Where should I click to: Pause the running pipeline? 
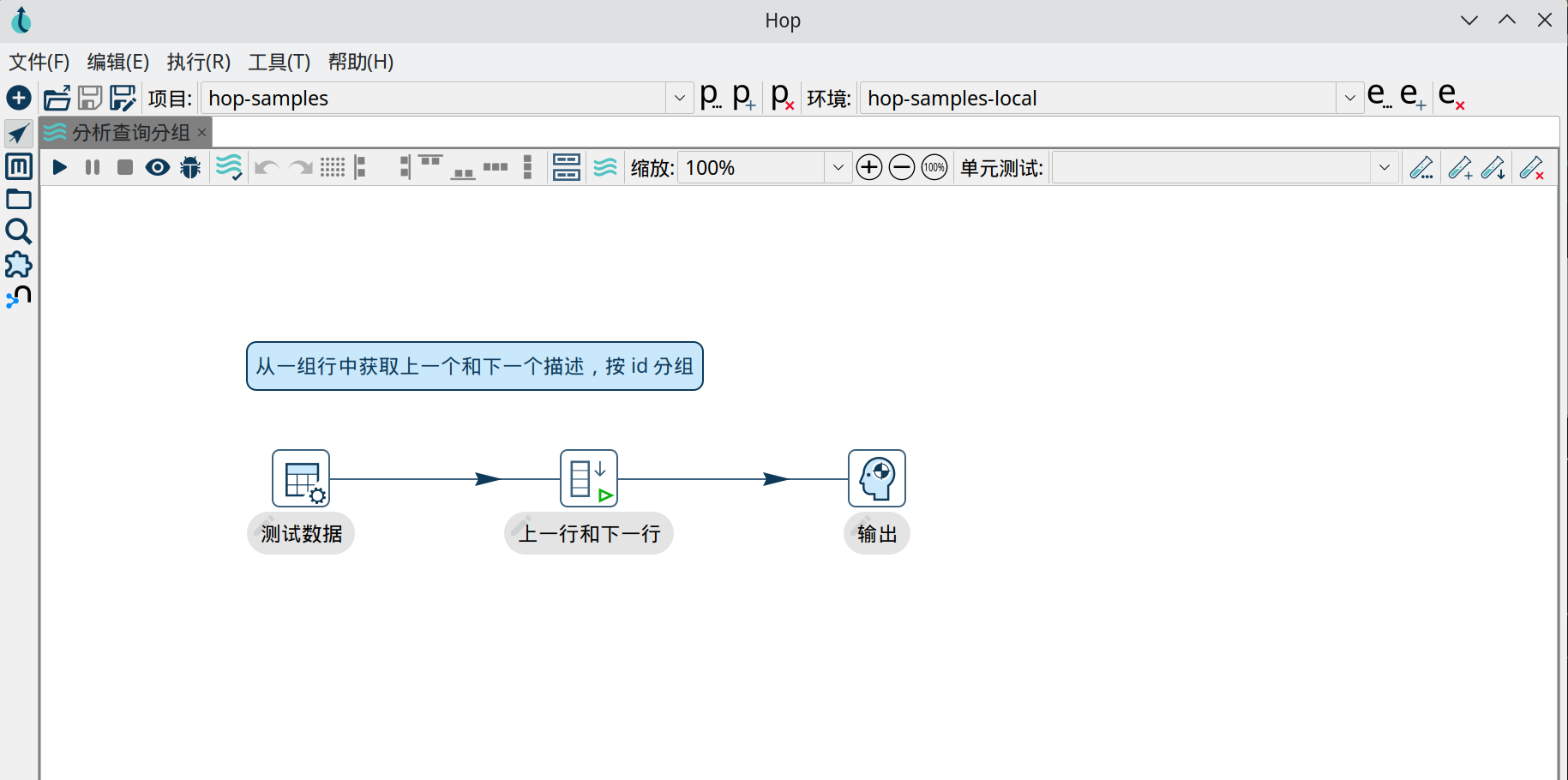[93, 167]
